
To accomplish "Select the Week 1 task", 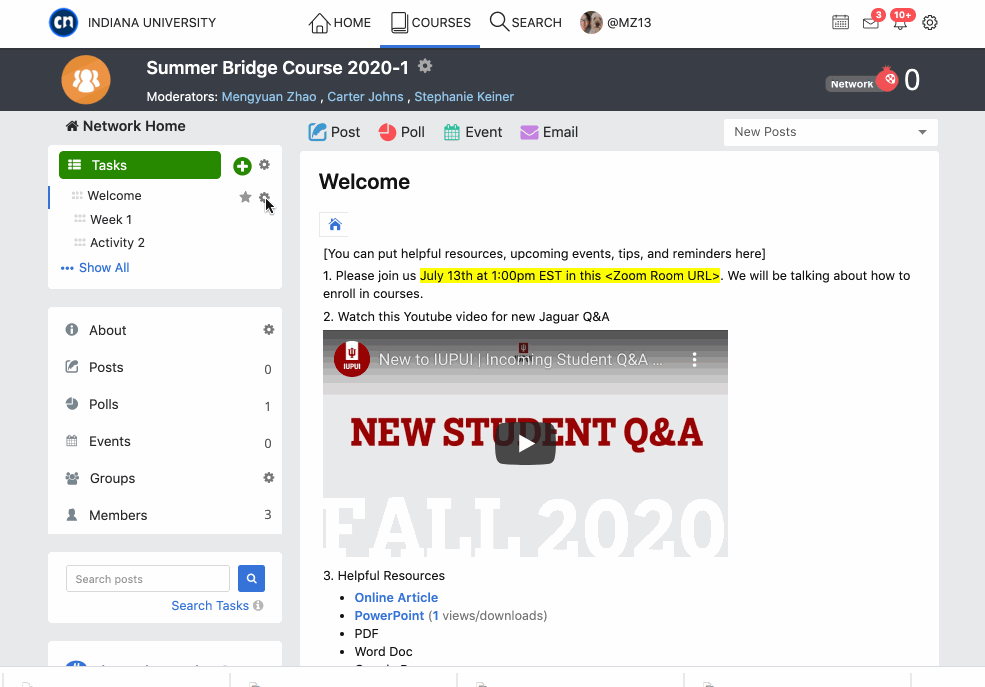I will [111, 219].
